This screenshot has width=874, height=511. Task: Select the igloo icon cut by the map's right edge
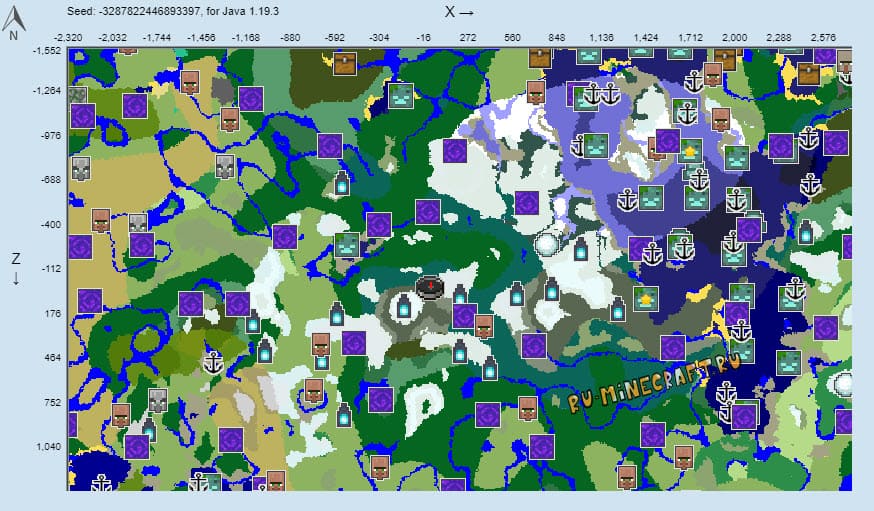pos(843,384)
